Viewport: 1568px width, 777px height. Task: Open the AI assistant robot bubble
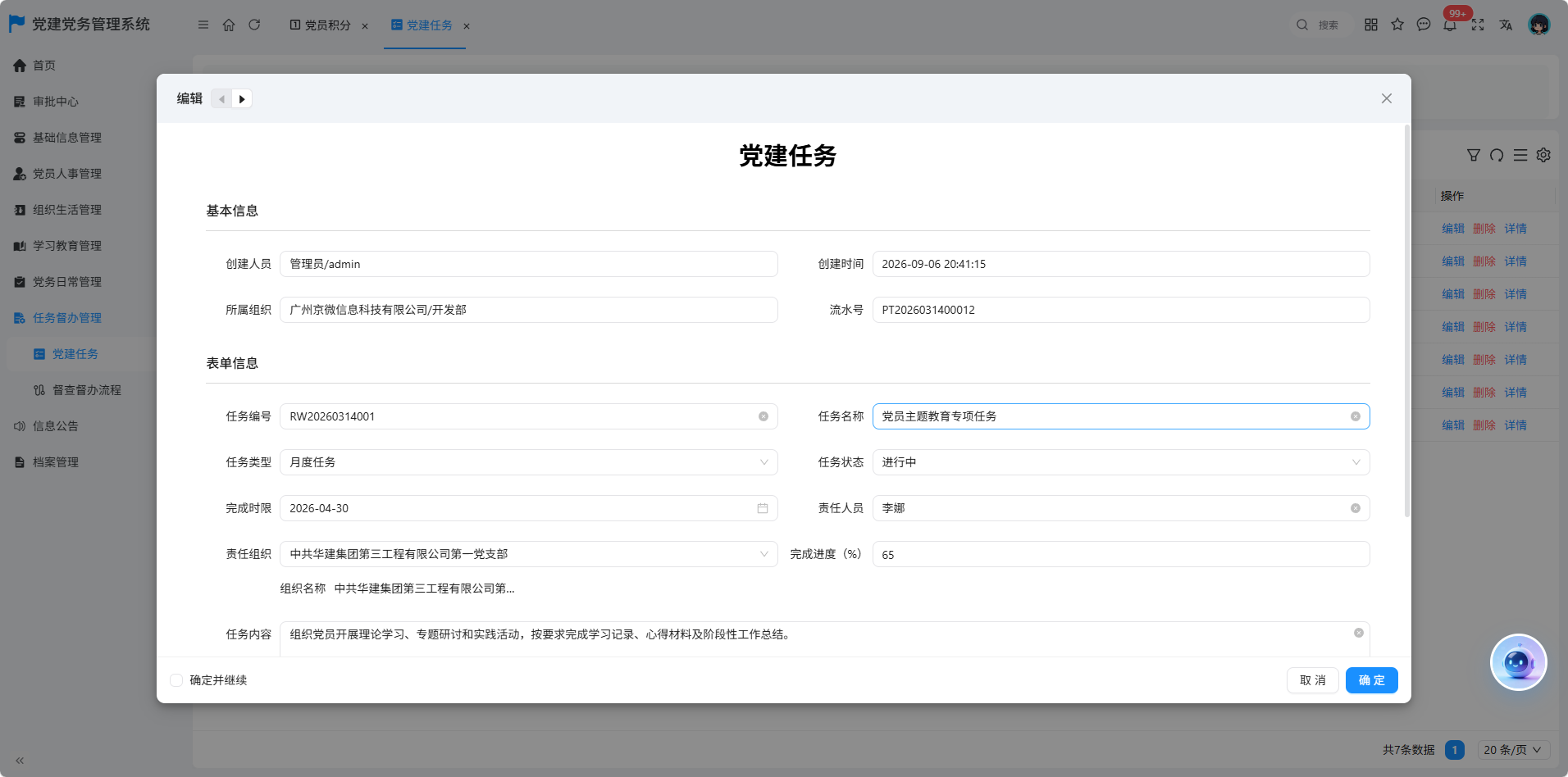coord(1518,662)
